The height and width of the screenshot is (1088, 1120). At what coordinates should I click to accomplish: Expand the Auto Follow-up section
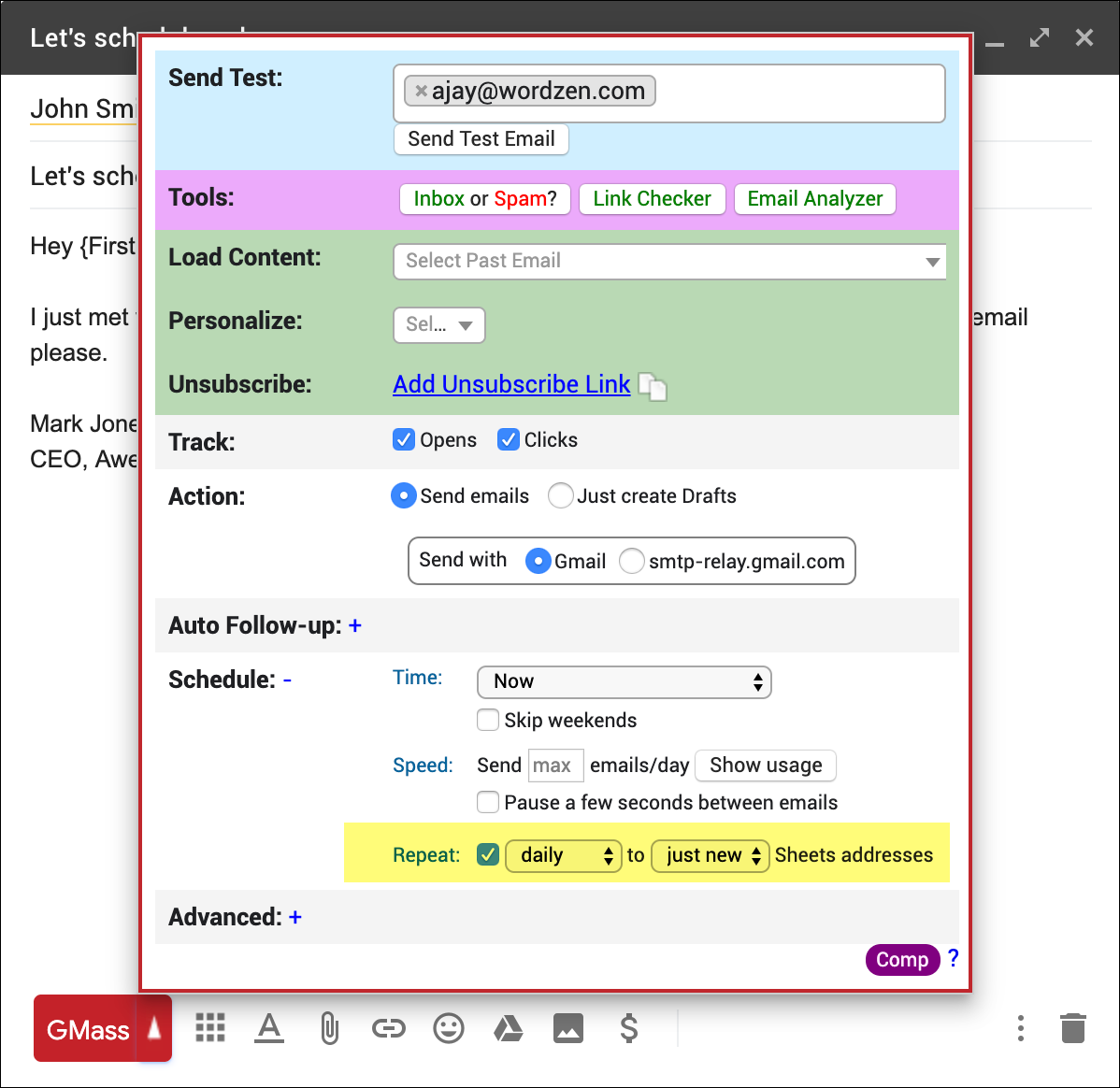pos(355,625)
